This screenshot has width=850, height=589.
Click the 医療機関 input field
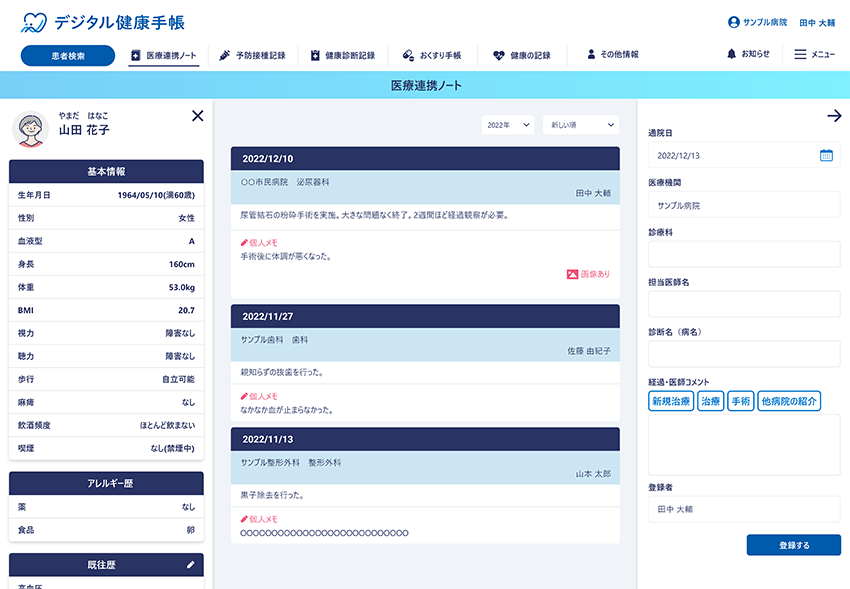744,205
